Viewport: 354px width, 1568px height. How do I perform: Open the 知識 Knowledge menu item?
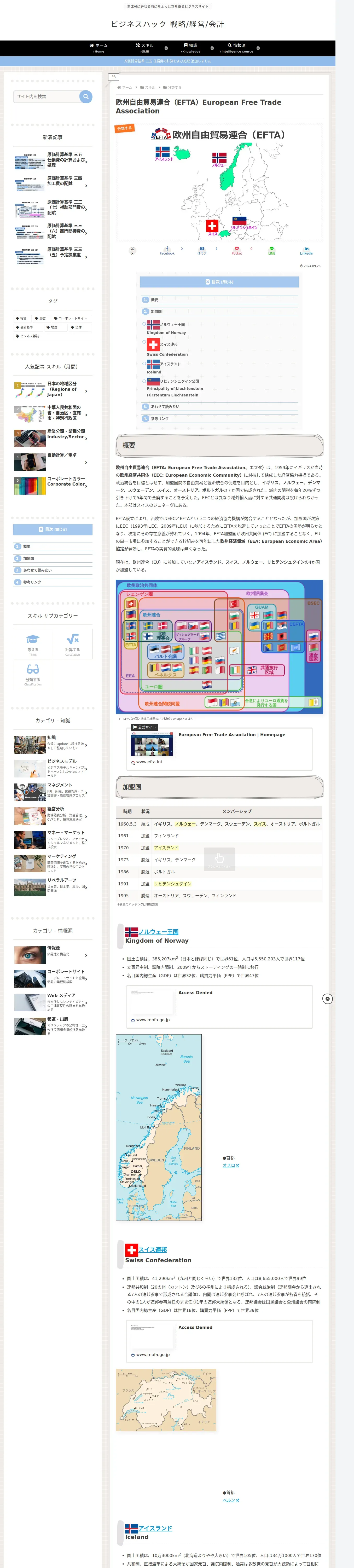coord(190,48)
